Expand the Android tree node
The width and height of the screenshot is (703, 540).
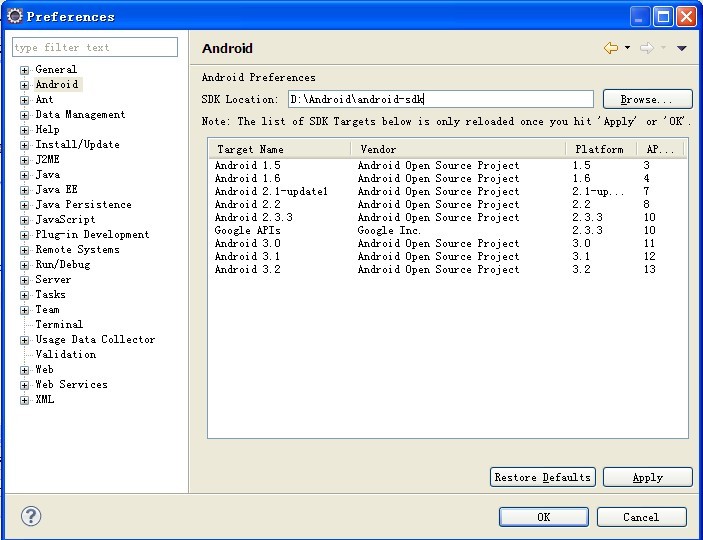[24, 85]
